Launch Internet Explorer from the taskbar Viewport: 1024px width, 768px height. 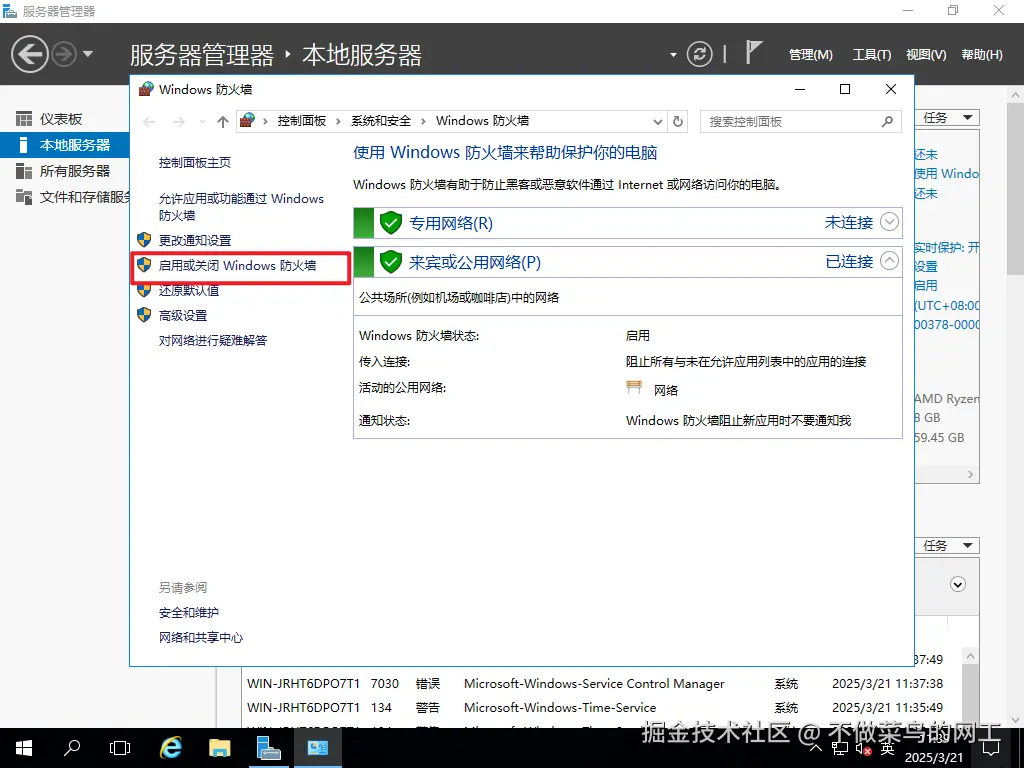coord(170,747)
